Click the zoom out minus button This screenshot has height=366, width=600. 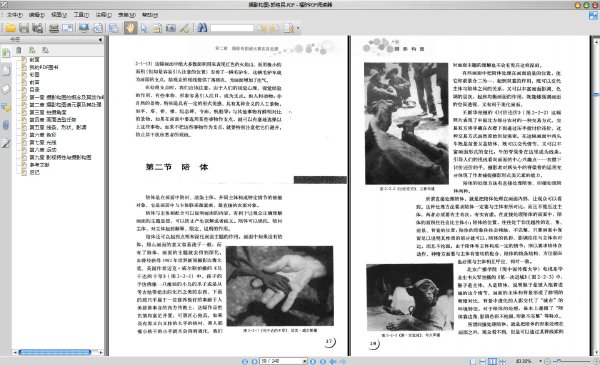tap(547, 361)
